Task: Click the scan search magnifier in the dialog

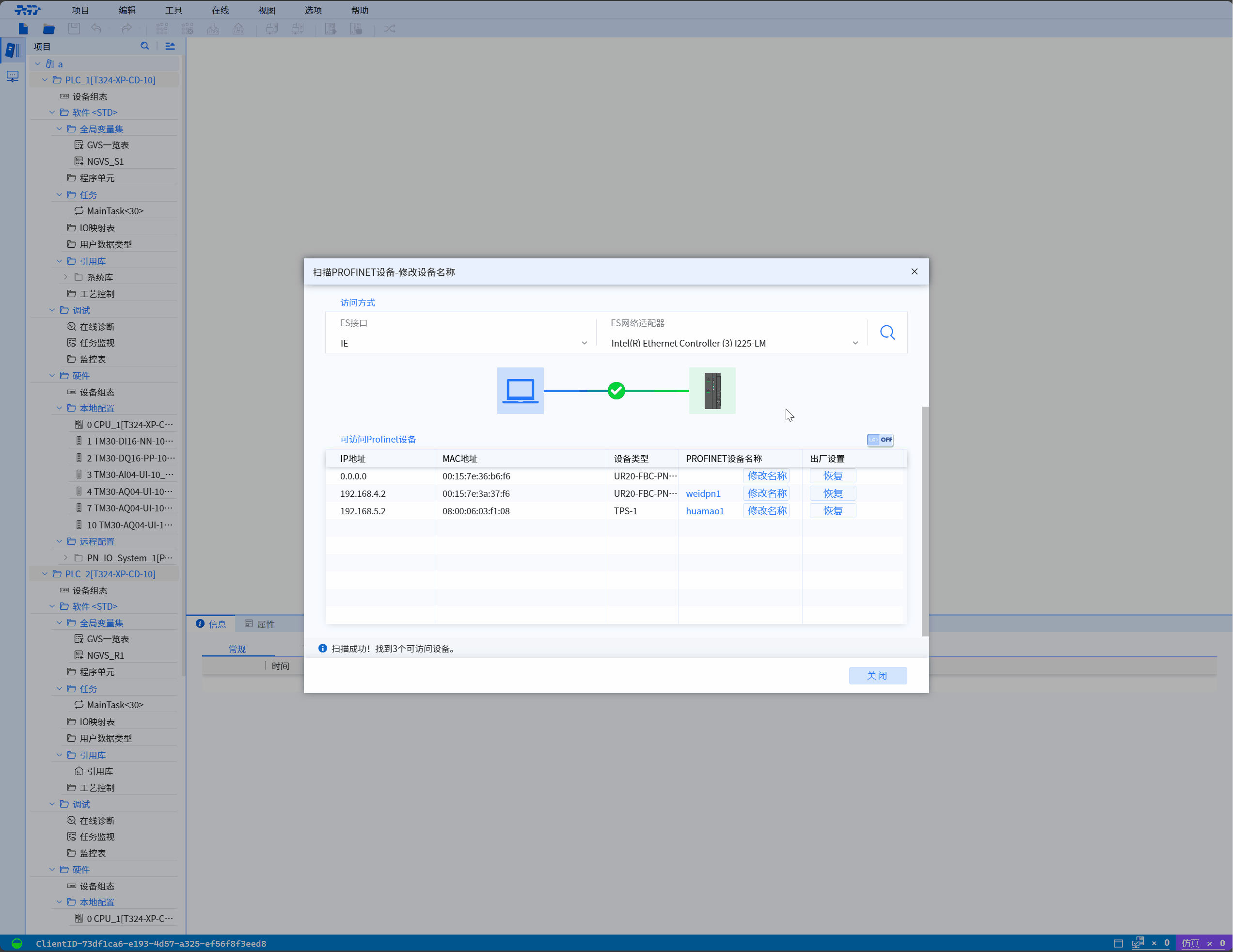Action: (x=887, y=333)
